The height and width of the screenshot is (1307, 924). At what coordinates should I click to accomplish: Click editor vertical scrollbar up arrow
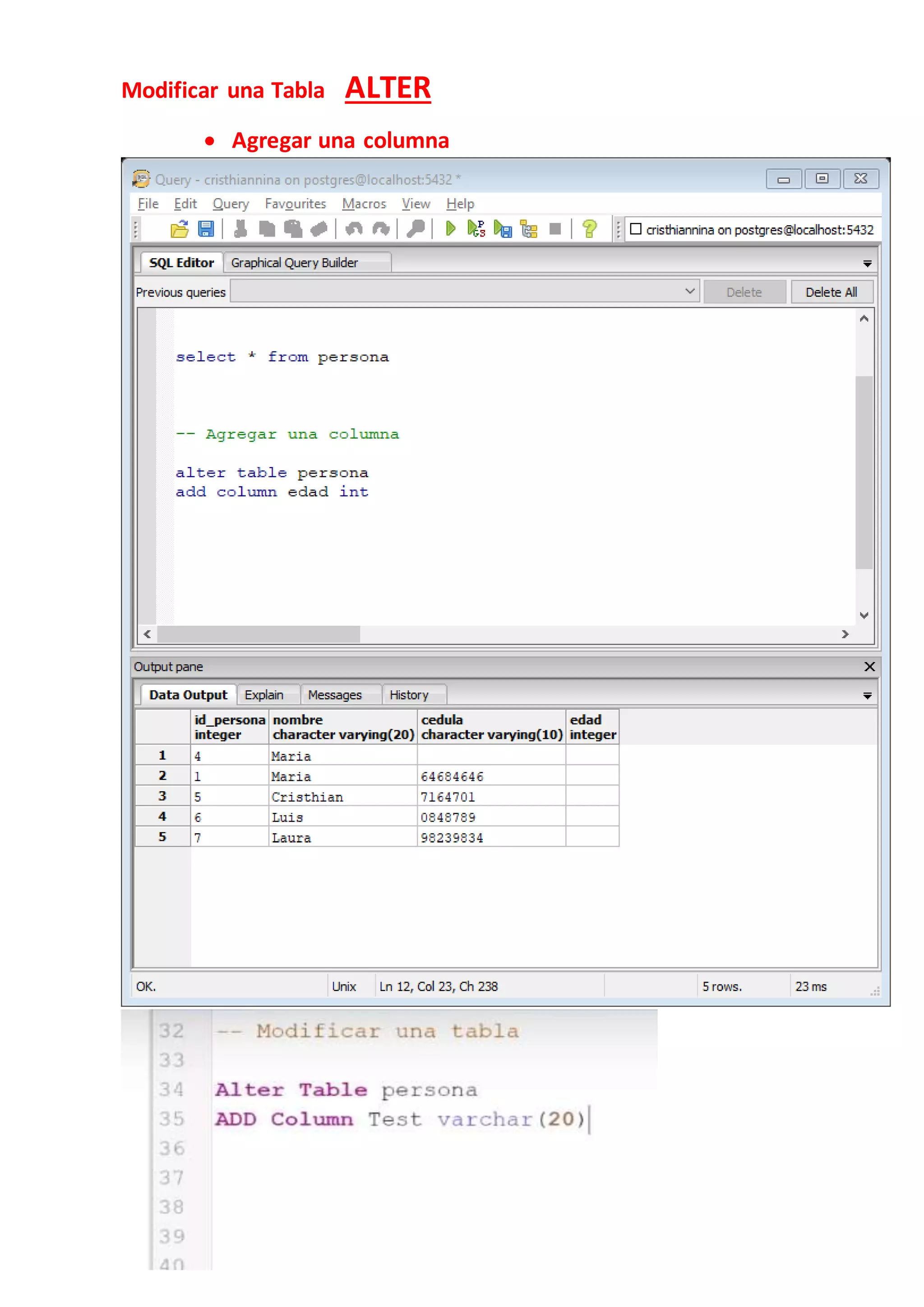(x=864, y=318)
